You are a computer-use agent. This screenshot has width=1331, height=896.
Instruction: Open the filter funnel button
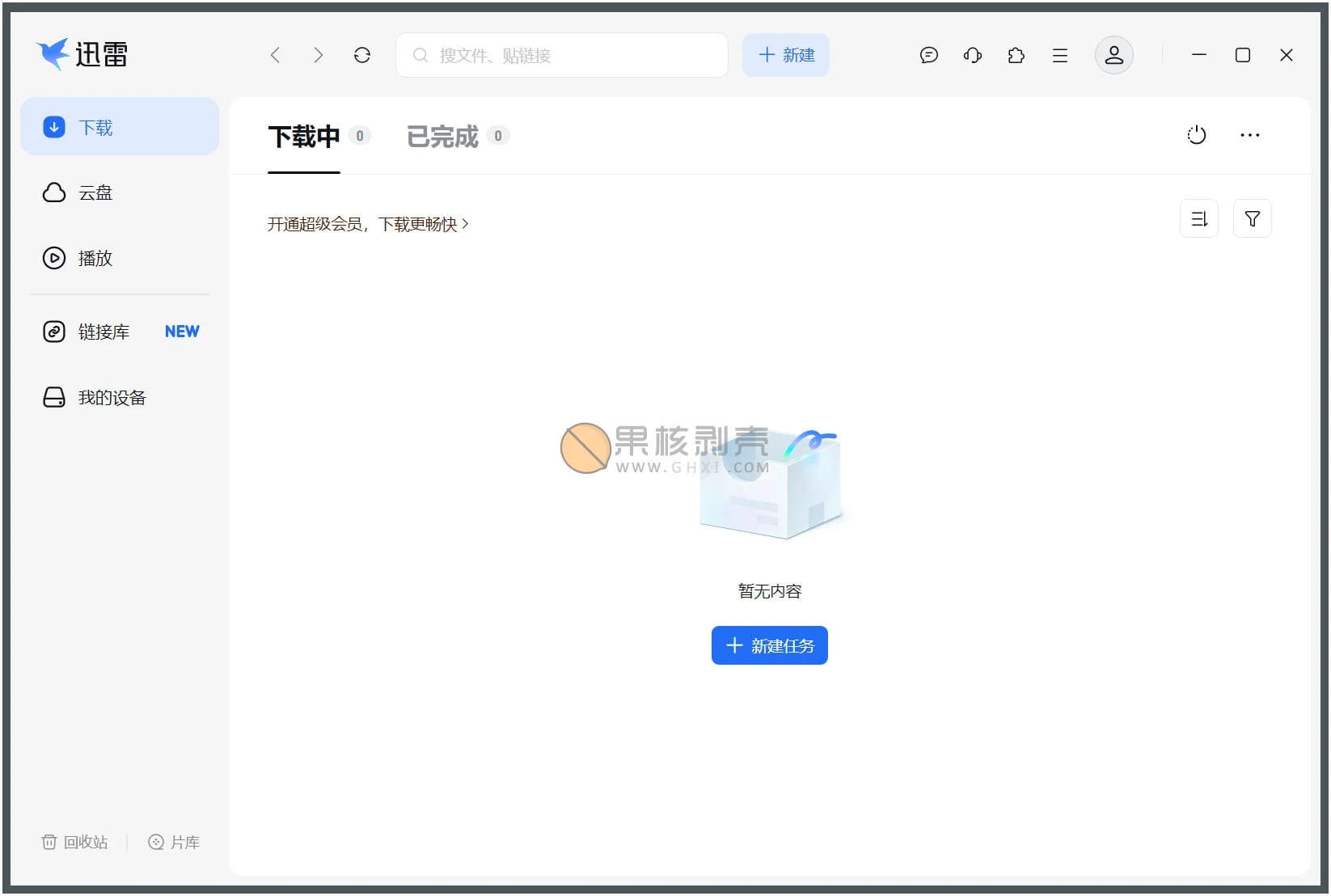tap(1253, 218)
